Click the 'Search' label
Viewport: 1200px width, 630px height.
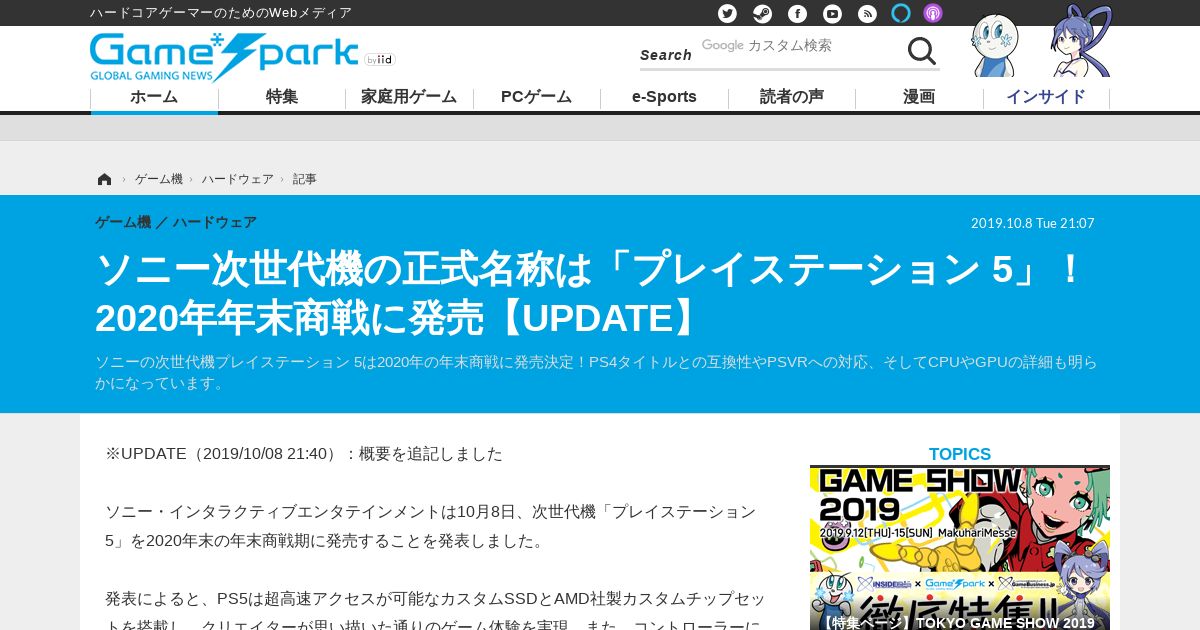[666, 55]
